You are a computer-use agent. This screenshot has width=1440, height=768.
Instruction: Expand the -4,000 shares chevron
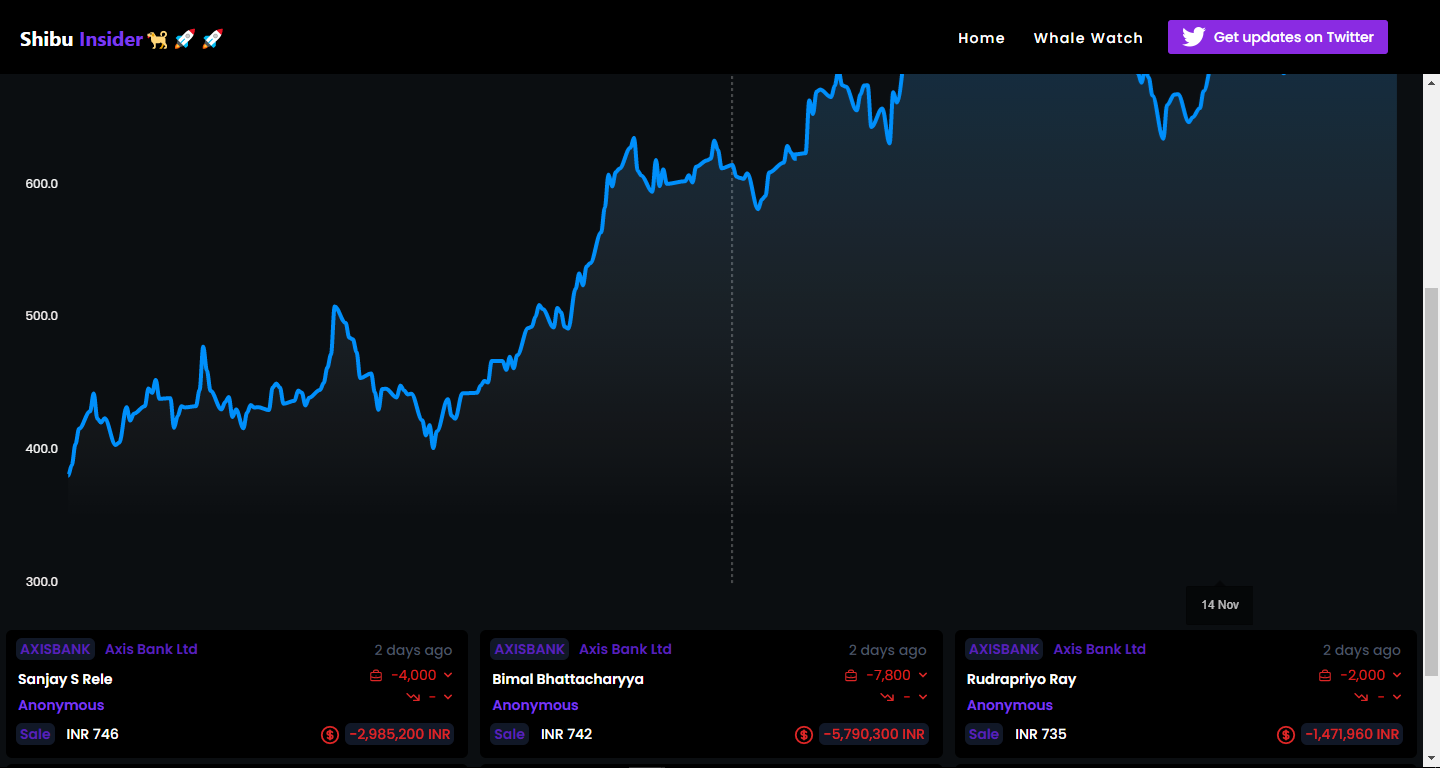448,675
